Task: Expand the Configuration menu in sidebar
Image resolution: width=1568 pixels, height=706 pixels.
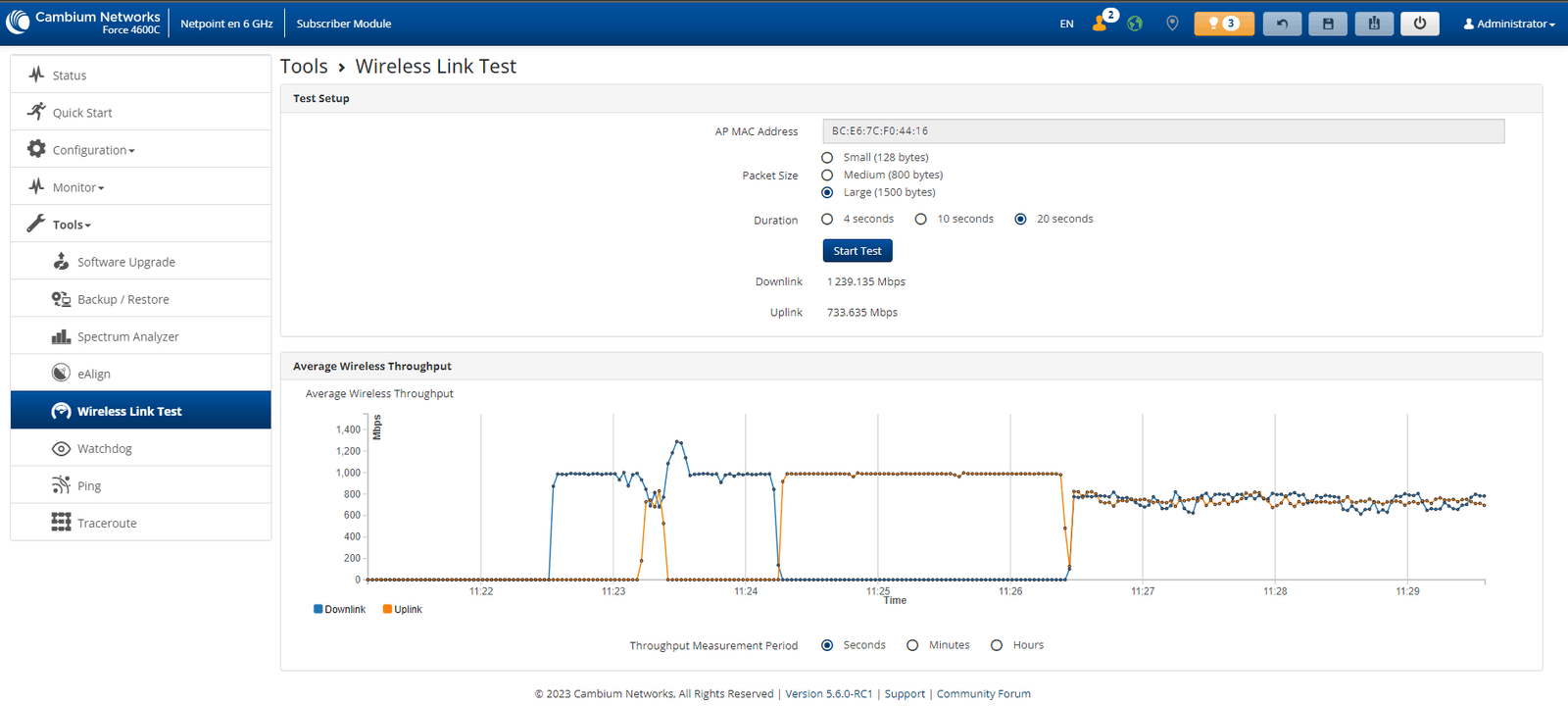Action: [x=93, y=150]
